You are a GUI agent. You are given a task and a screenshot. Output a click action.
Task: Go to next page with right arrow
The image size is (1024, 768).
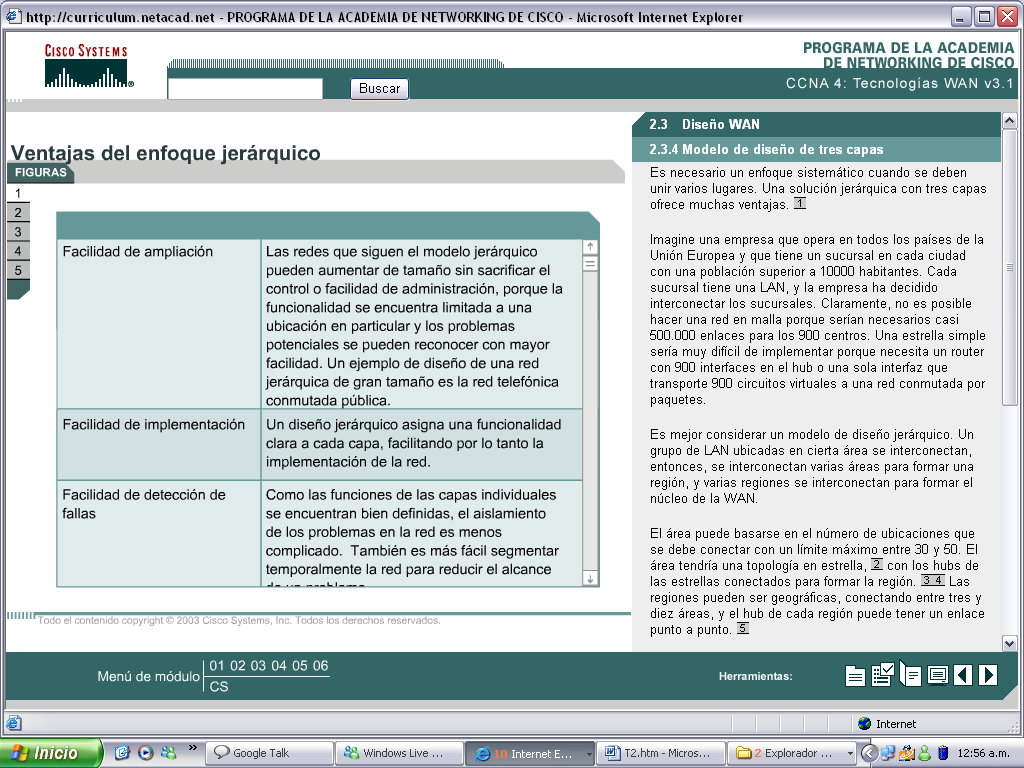pos(987,675)
